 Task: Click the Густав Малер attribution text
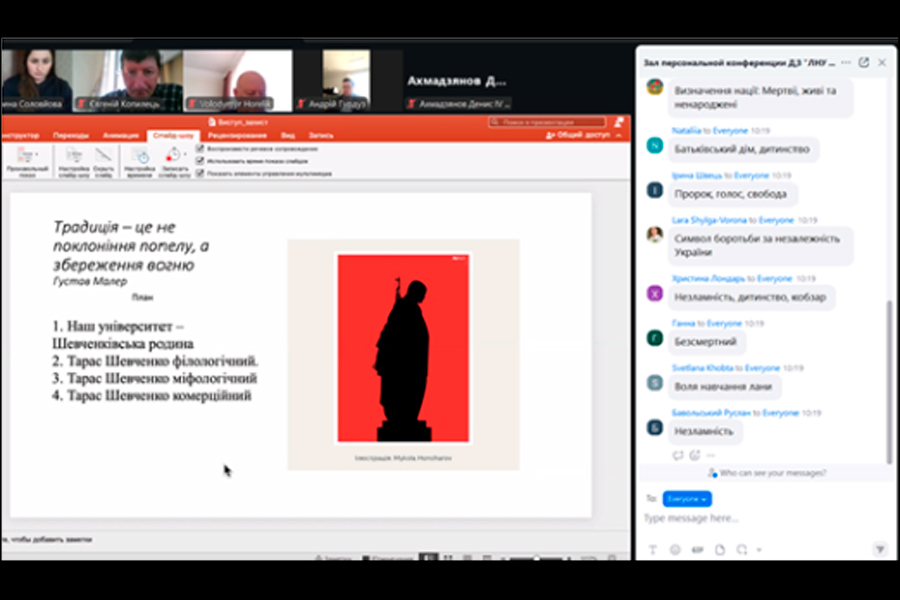click(90, 281)
